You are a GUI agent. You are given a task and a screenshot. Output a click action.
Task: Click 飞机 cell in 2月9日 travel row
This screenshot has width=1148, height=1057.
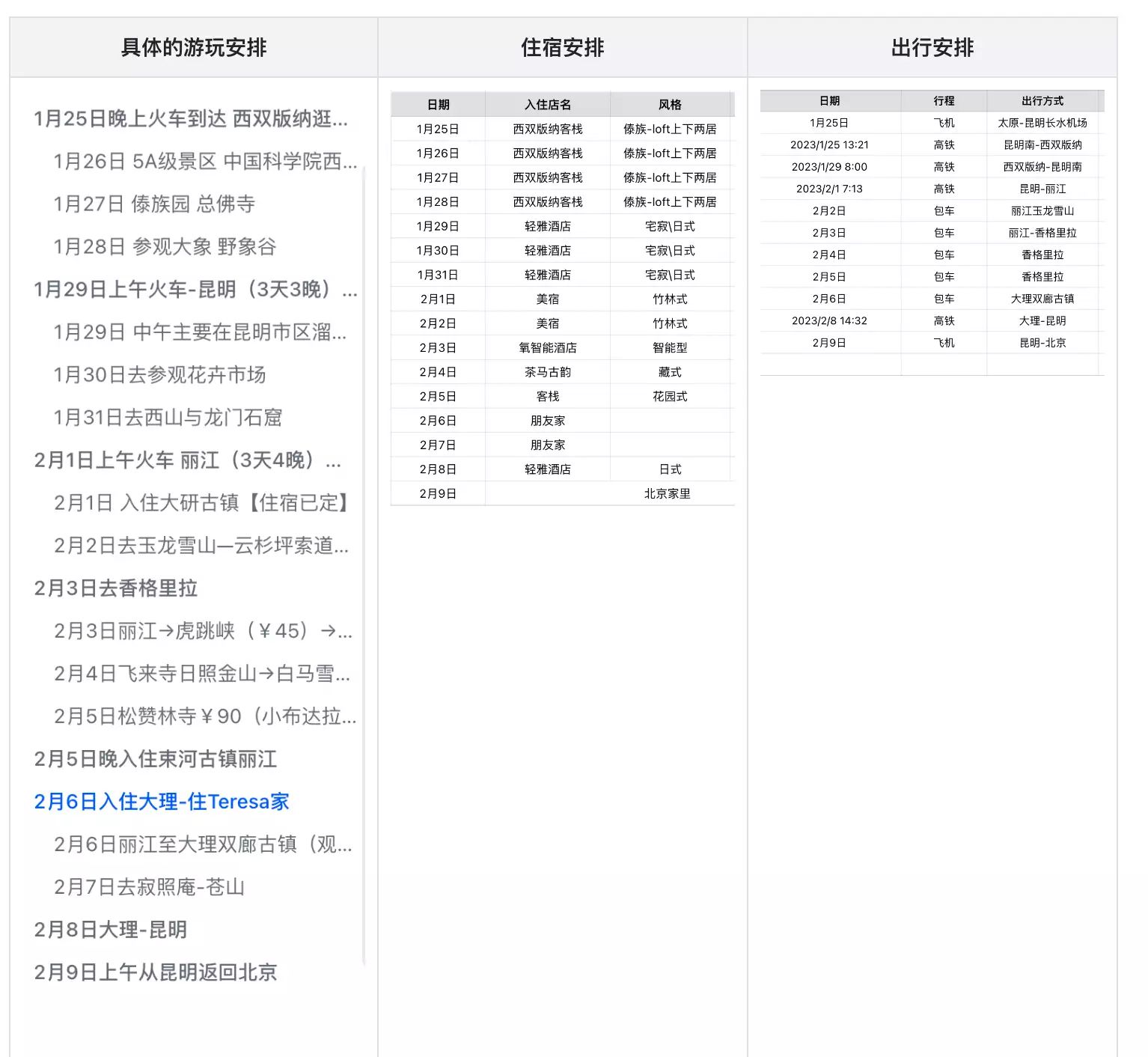[944, 343]
